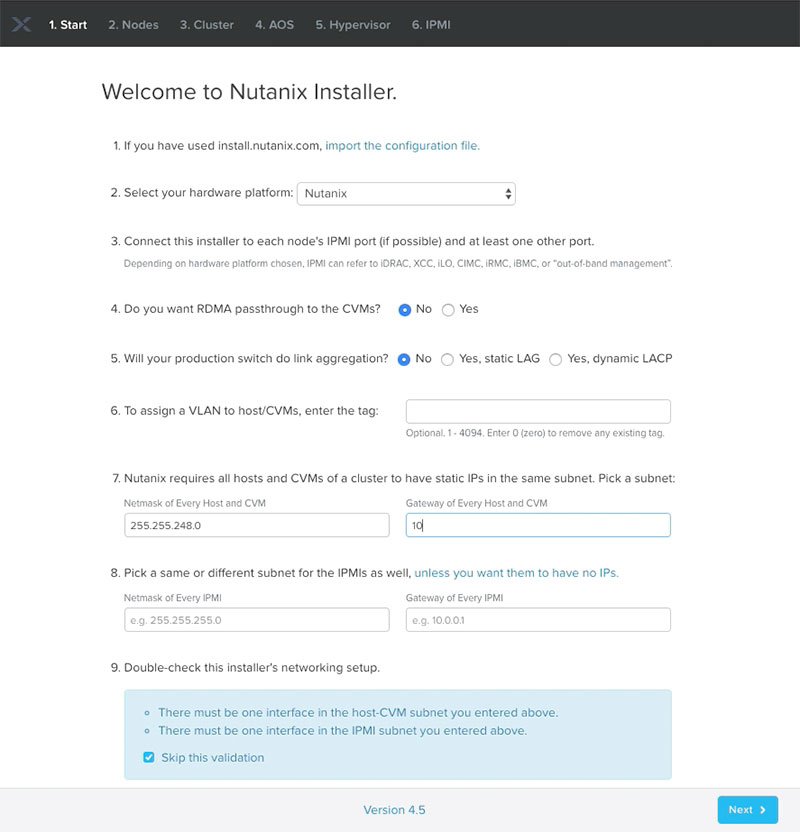Go to the 3. Cluster tab
The width and height of the screenshot is (800, 832).
(x=209, y=24)
